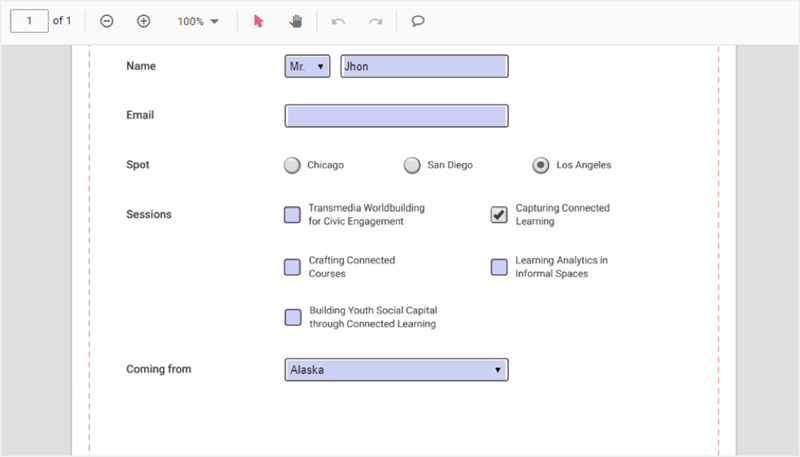Activate the text selection pointer tool
This screenshot has height=457, width=800.
click(259, 21)
